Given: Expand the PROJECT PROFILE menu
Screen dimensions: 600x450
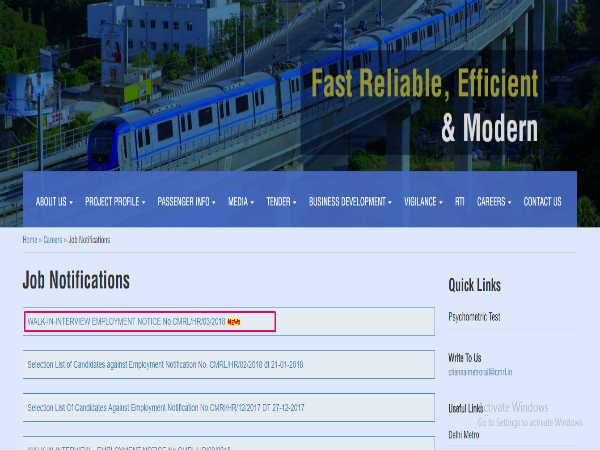Looking at the screenshot, I should pos(115,202).
